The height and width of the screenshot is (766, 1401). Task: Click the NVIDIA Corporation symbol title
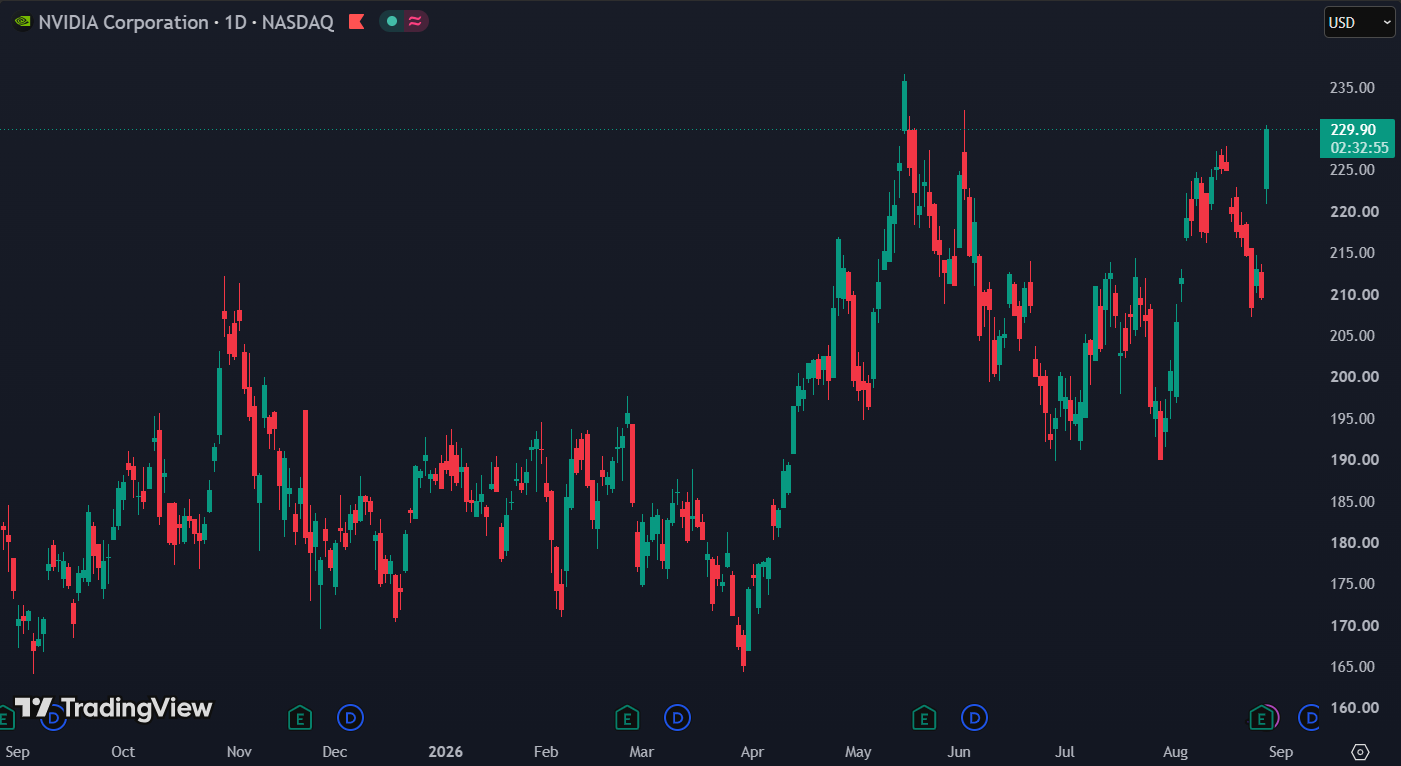tap(123, 22)
